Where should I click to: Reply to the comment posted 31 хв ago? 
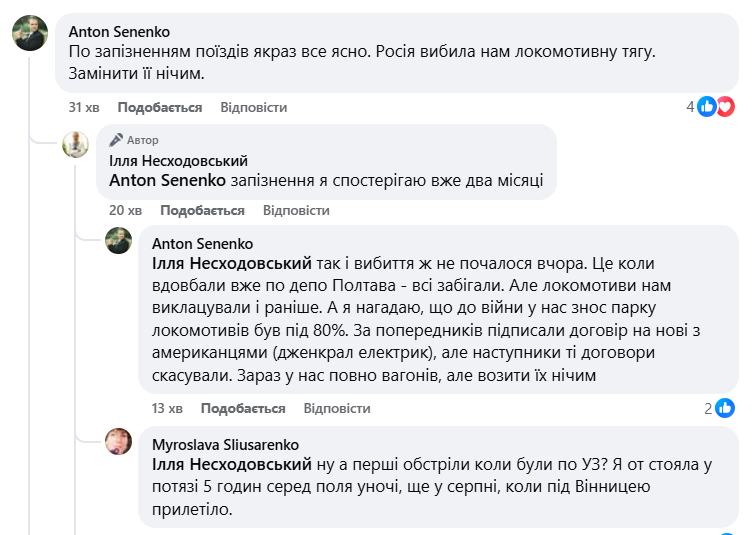tap(253, 107)
